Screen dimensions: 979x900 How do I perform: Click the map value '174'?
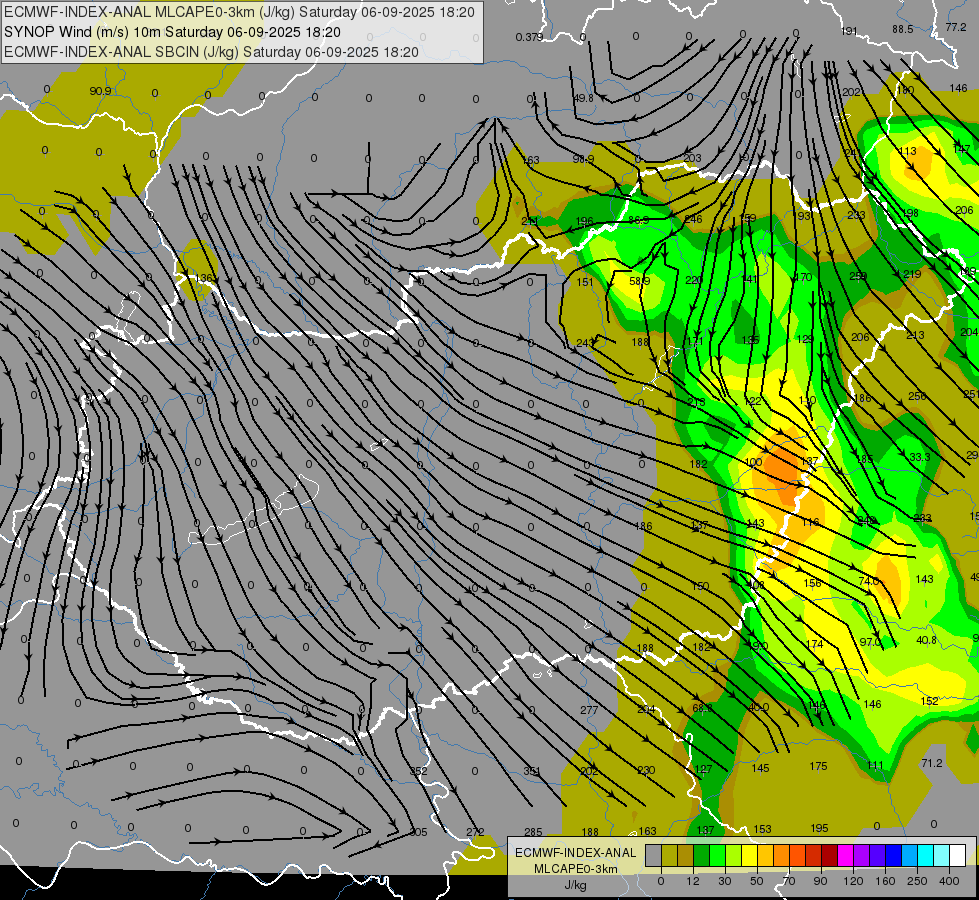click(815, 644)
